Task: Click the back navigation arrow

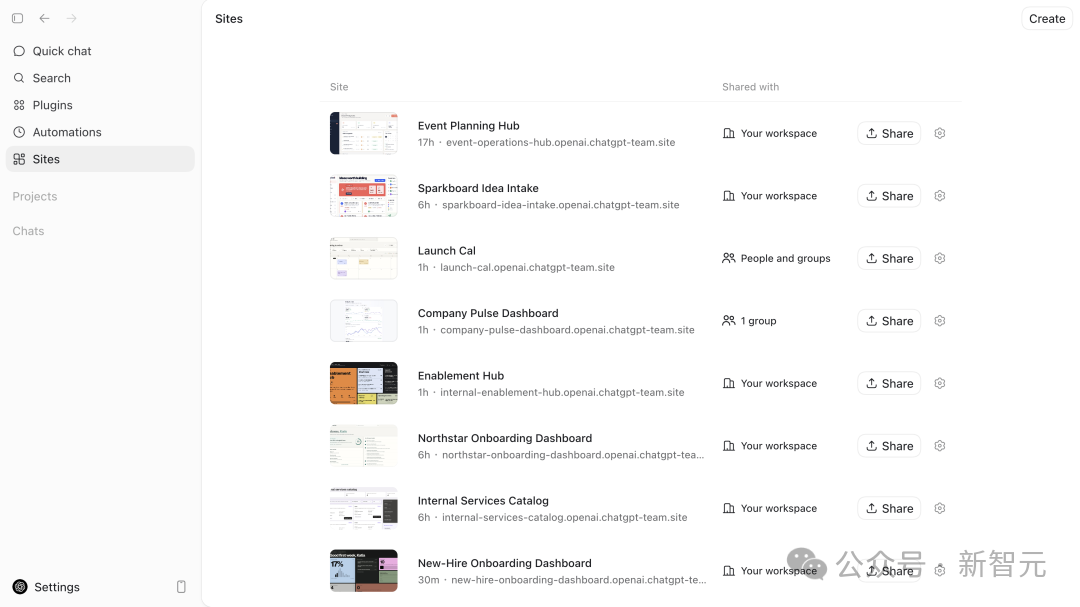Action: point(44,19)
